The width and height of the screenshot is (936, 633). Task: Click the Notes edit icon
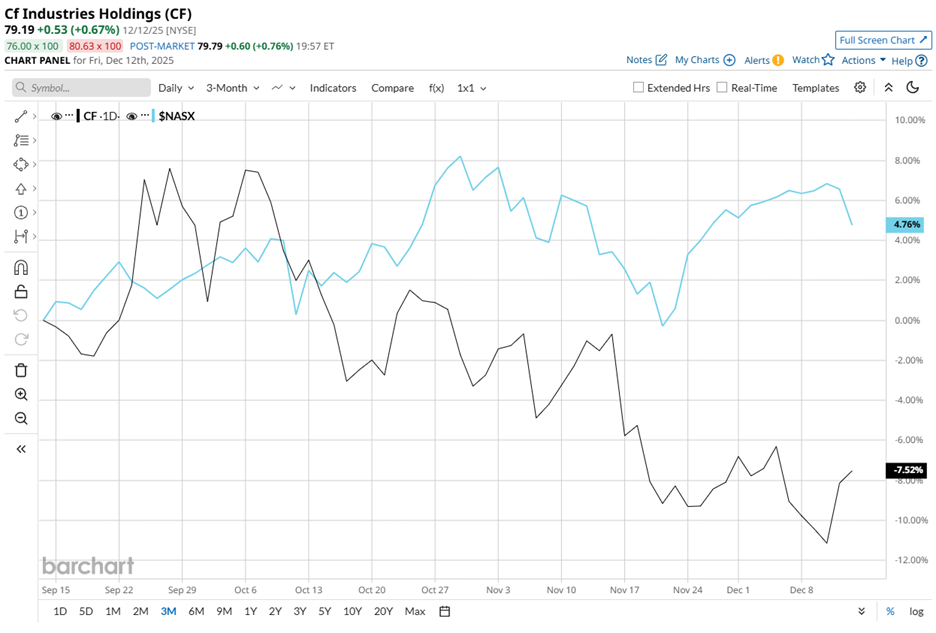661,60
